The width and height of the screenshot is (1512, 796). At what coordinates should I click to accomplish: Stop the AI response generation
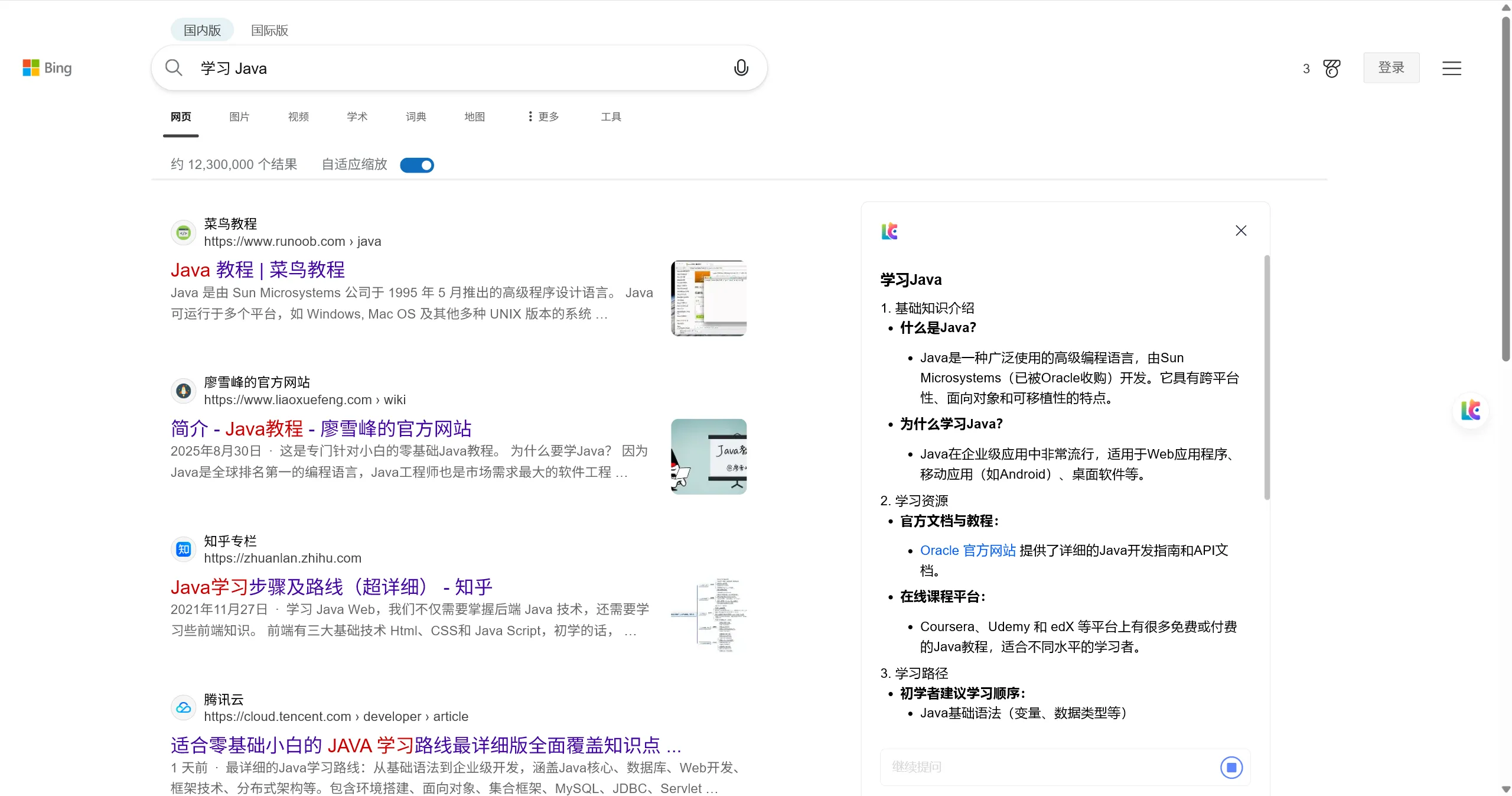[x=1231, y=767]
